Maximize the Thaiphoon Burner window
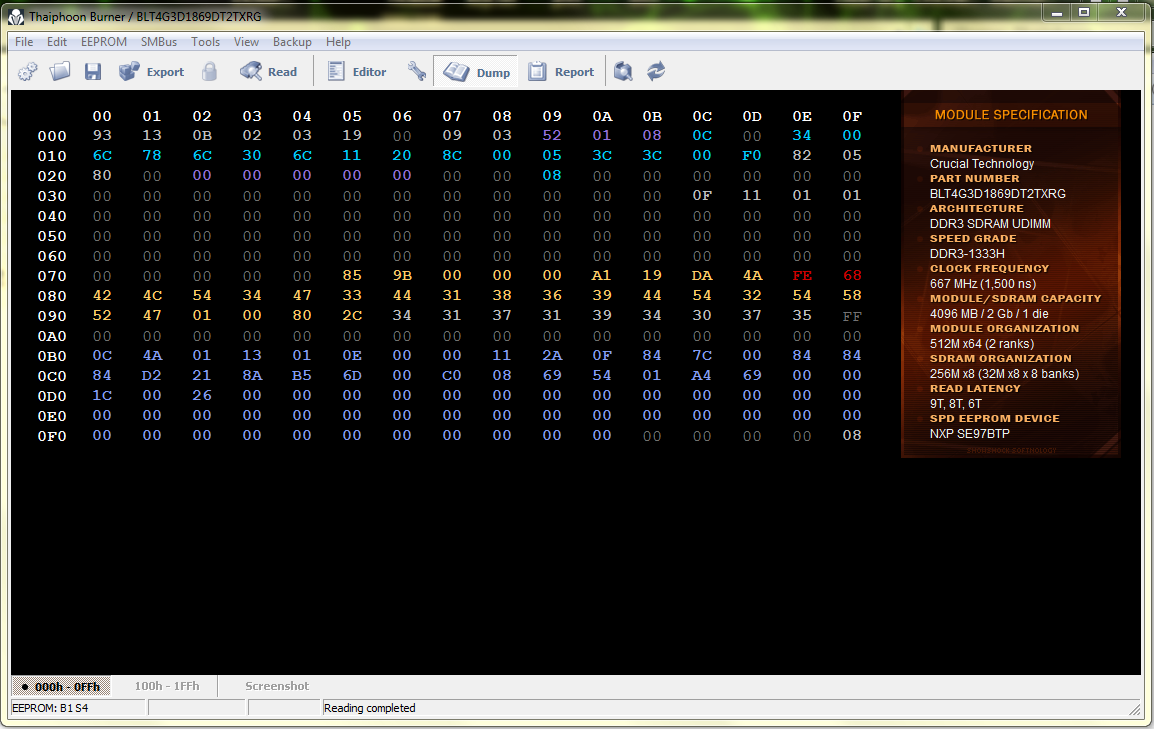 pyautogui.click(x=1084, y=13)
